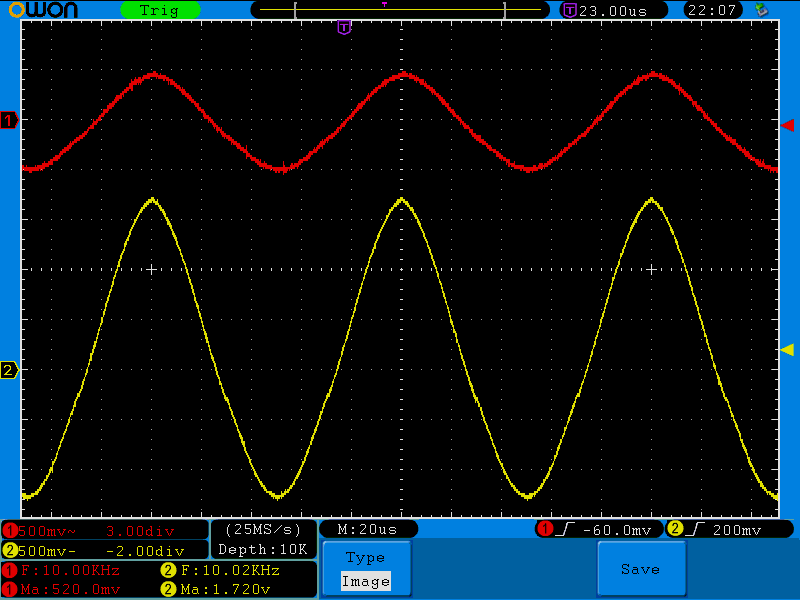800x600 pixels.
Task: Click red channel 1 badge in trigger readout
Action: pyautogui.click(x=545, y=529)
